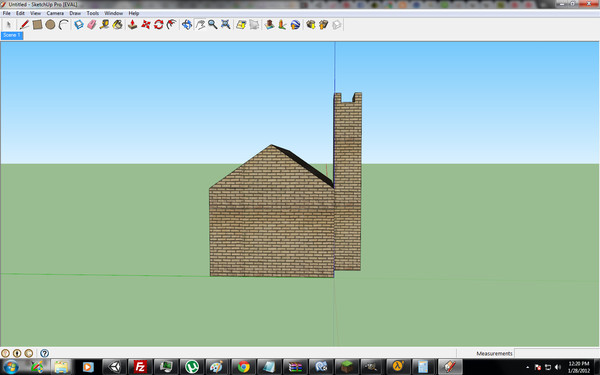Open Minecraft from the taskbar
This screenshot has width=600, height=375.
coord(347,367)
